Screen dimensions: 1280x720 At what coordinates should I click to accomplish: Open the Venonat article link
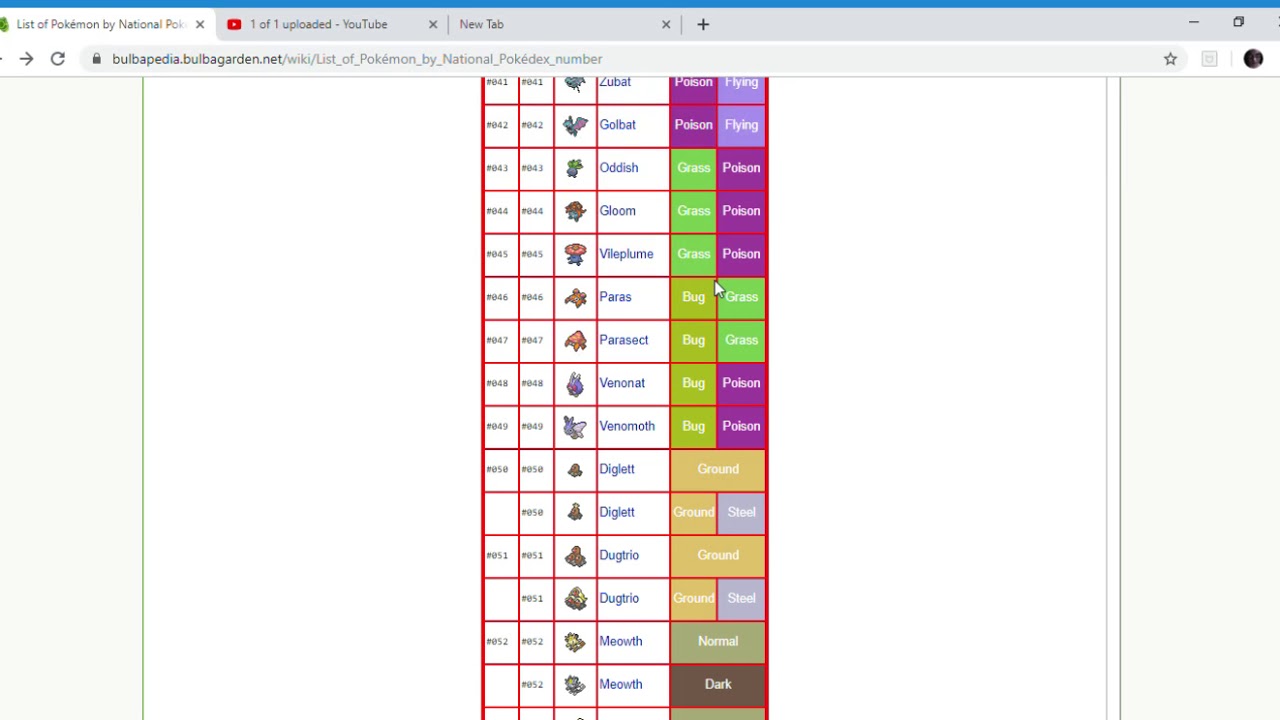[622, 383]
